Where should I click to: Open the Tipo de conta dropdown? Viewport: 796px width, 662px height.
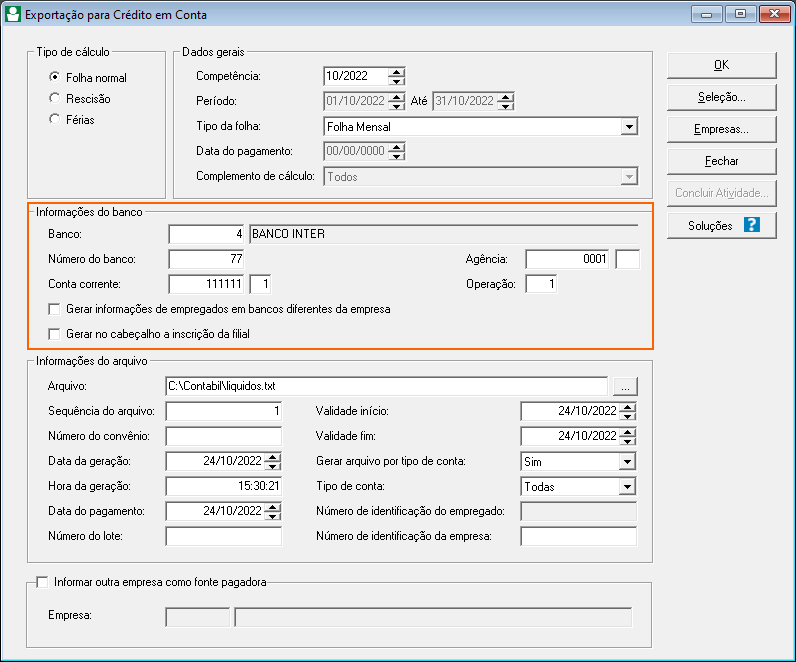pyautogui.click(x=627, y=487)
